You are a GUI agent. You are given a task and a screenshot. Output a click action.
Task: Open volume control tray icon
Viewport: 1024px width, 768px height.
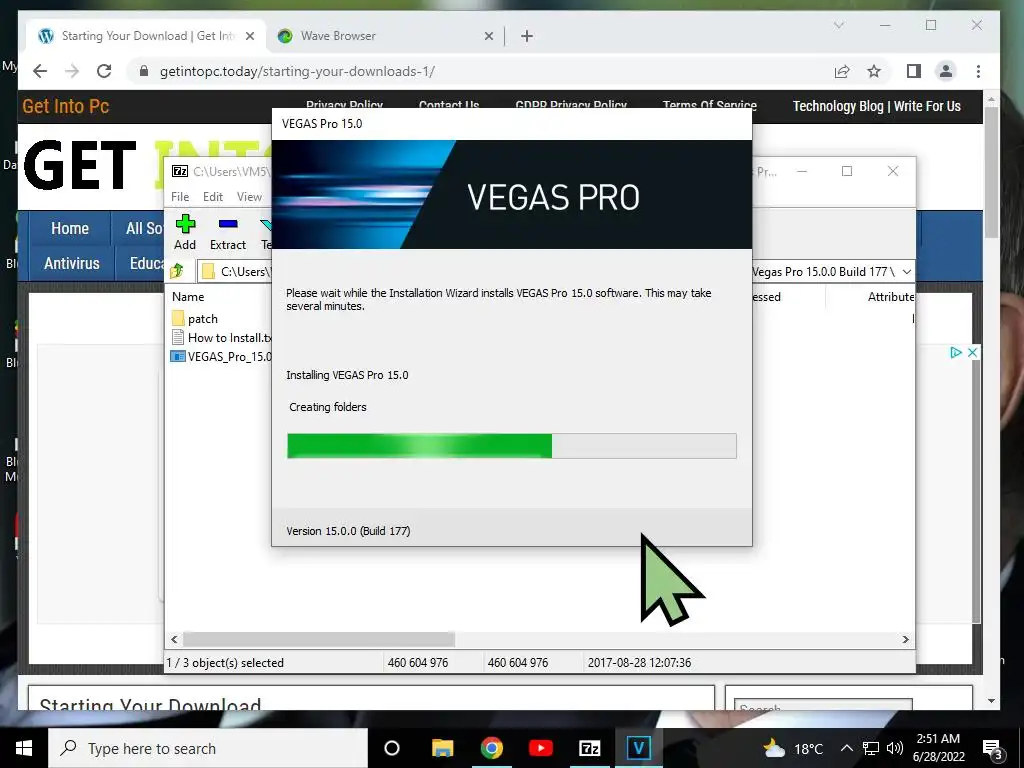895,748
